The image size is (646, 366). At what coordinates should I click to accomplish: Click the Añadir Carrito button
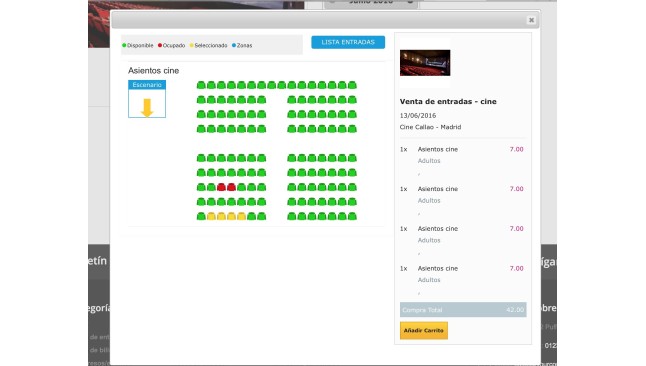424,331
